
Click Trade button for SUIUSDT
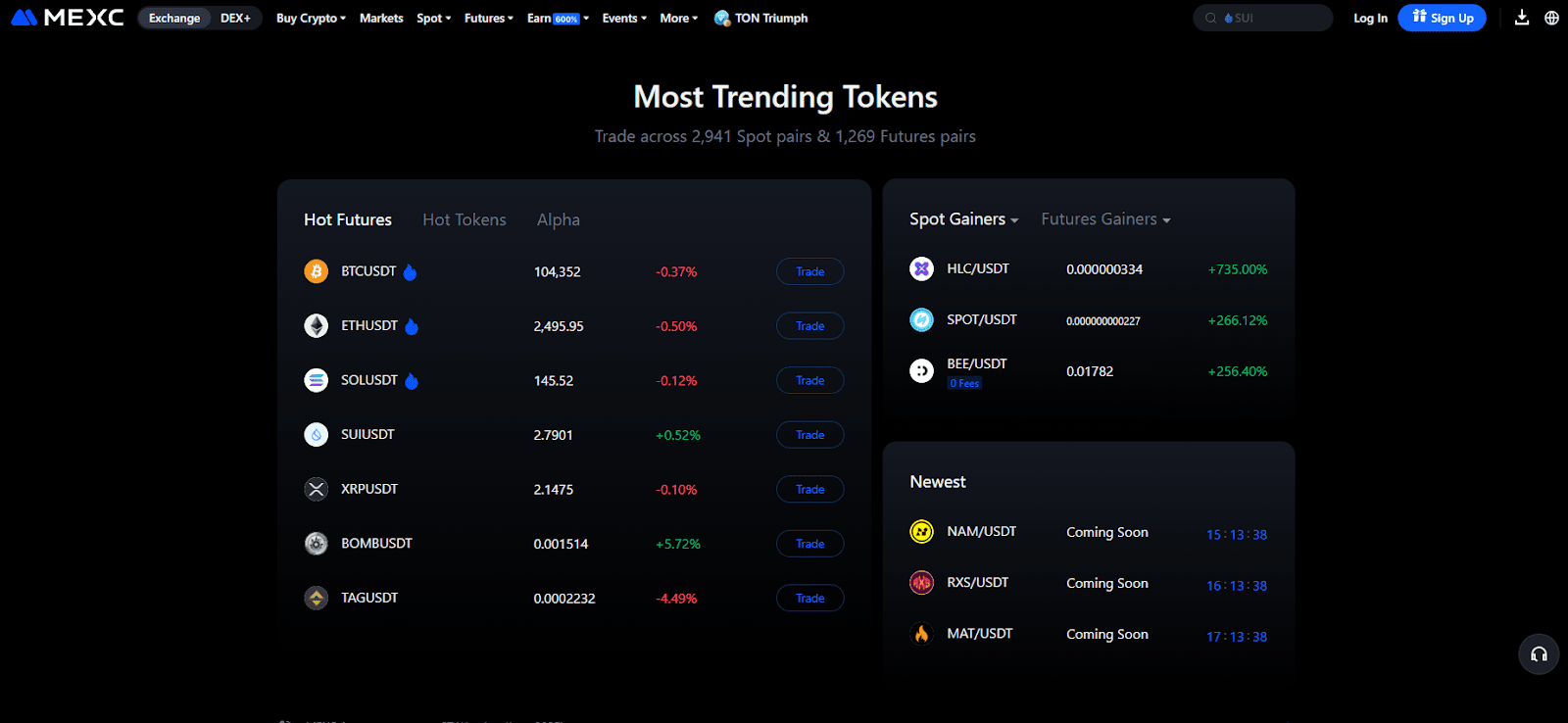click(809, 434)
